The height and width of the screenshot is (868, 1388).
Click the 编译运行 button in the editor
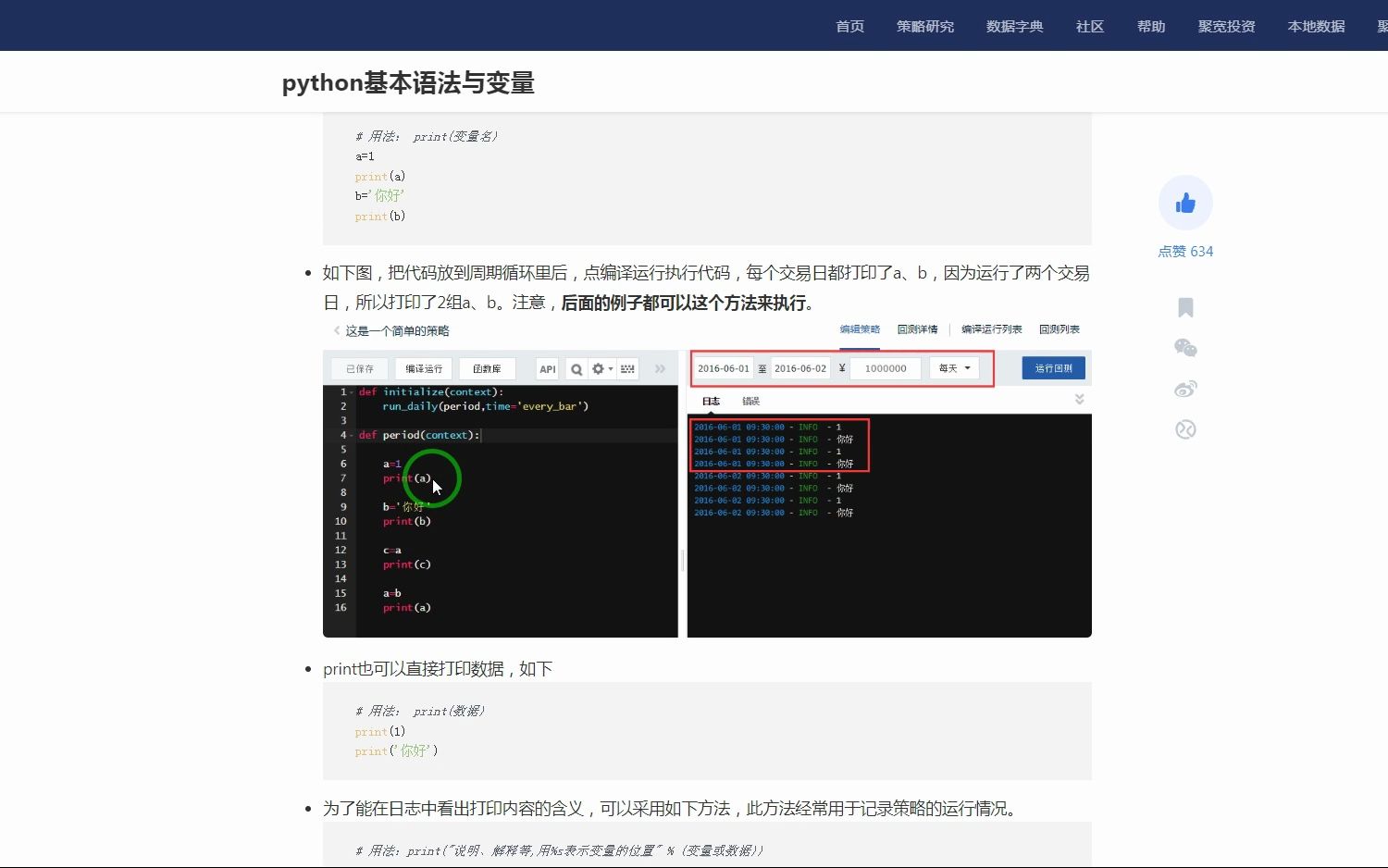click(x=424, y=369)
